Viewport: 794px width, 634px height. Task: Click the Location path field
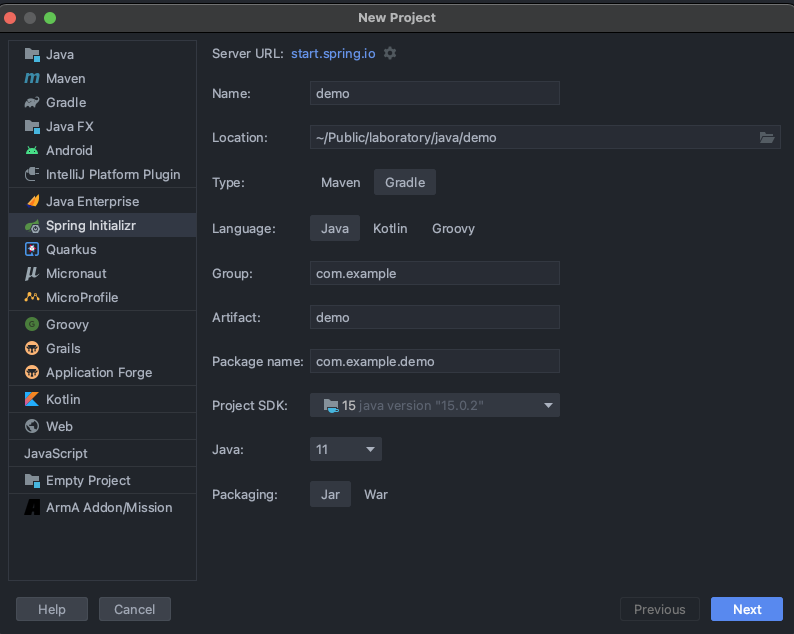point(545,137)
